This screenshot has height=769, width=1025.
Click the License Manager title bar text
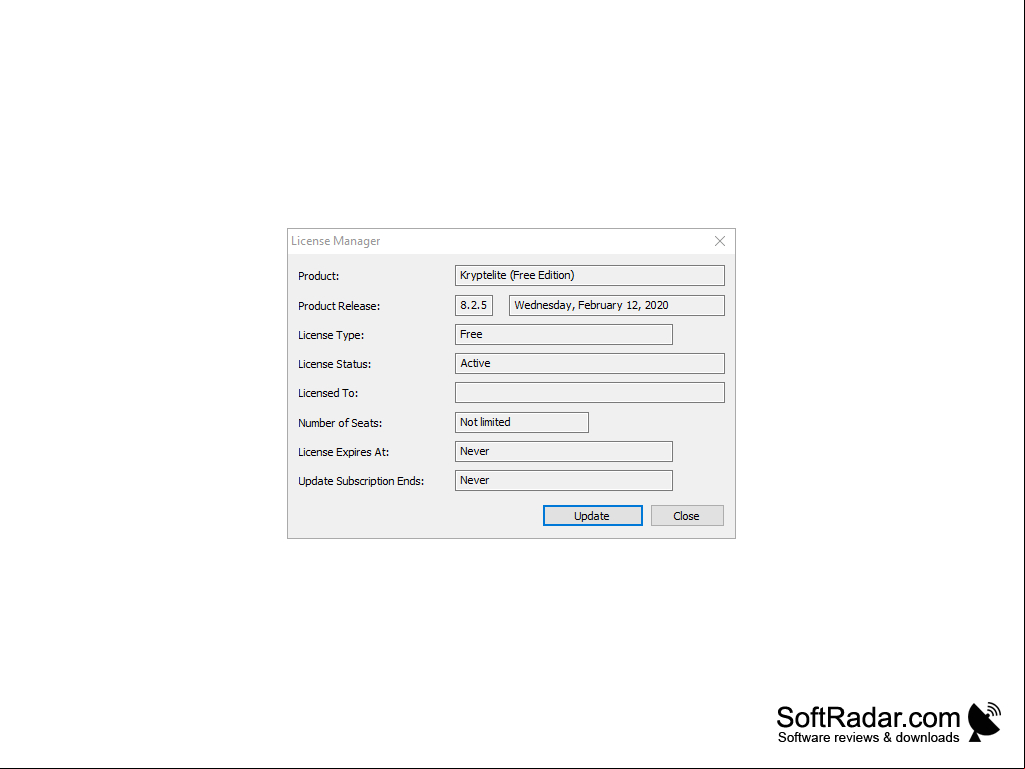(335, 241)
